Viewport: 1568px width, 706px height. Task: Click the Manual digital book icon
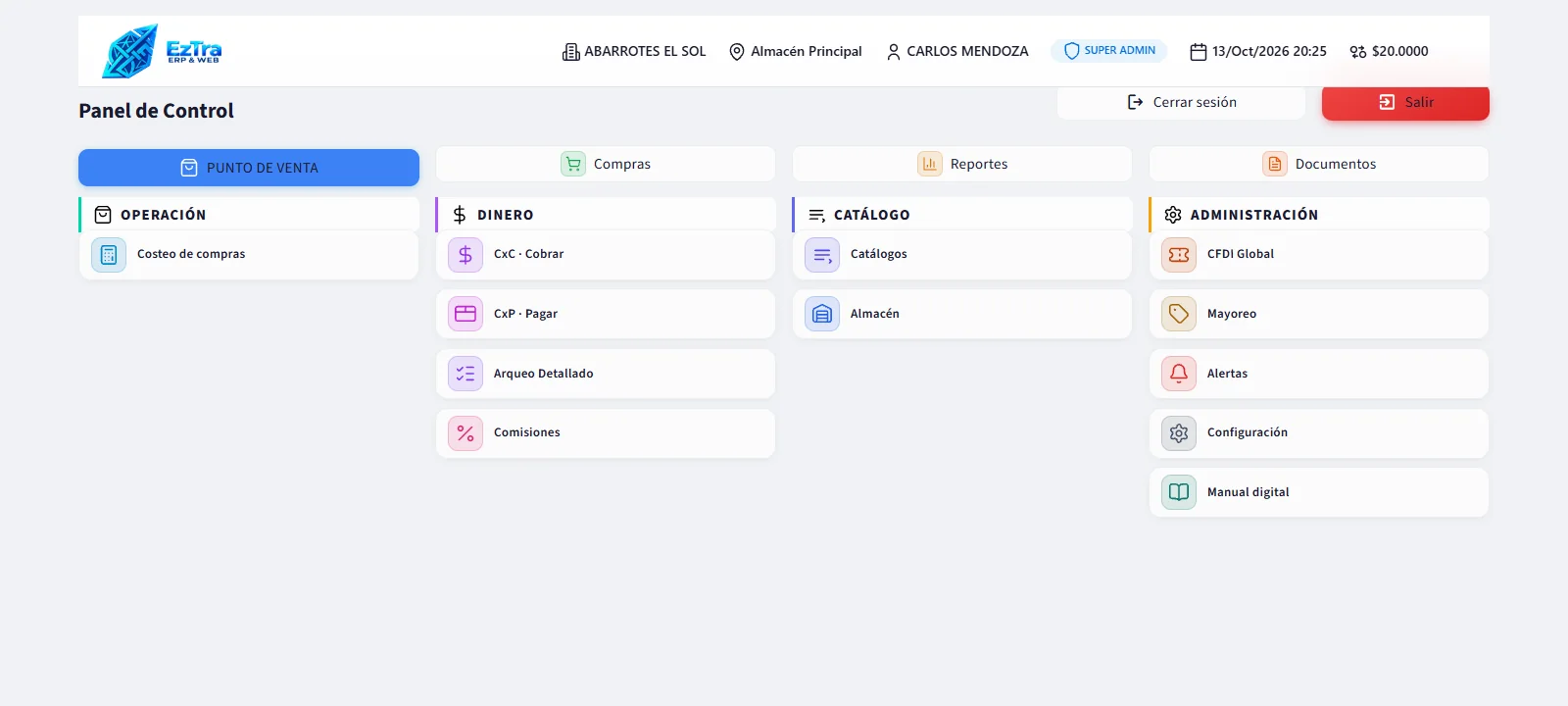point(1179,492)
